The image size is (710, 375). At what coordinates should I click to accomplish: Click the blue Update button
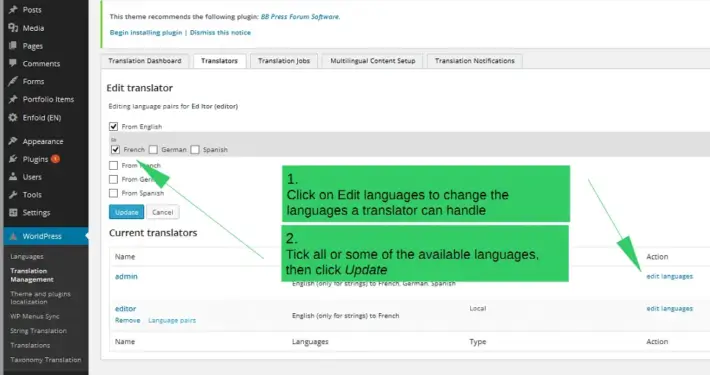(126, 212)
